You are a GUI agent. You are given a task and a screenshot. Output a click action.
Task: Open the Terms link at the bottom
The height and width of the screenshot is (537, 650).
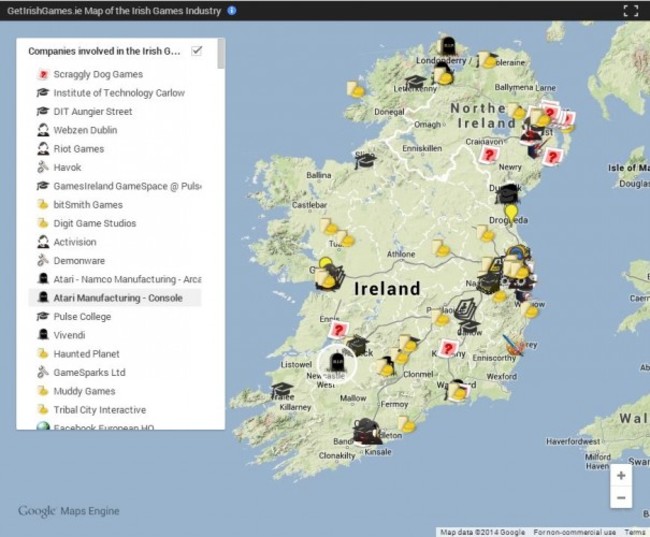(634, 532)
